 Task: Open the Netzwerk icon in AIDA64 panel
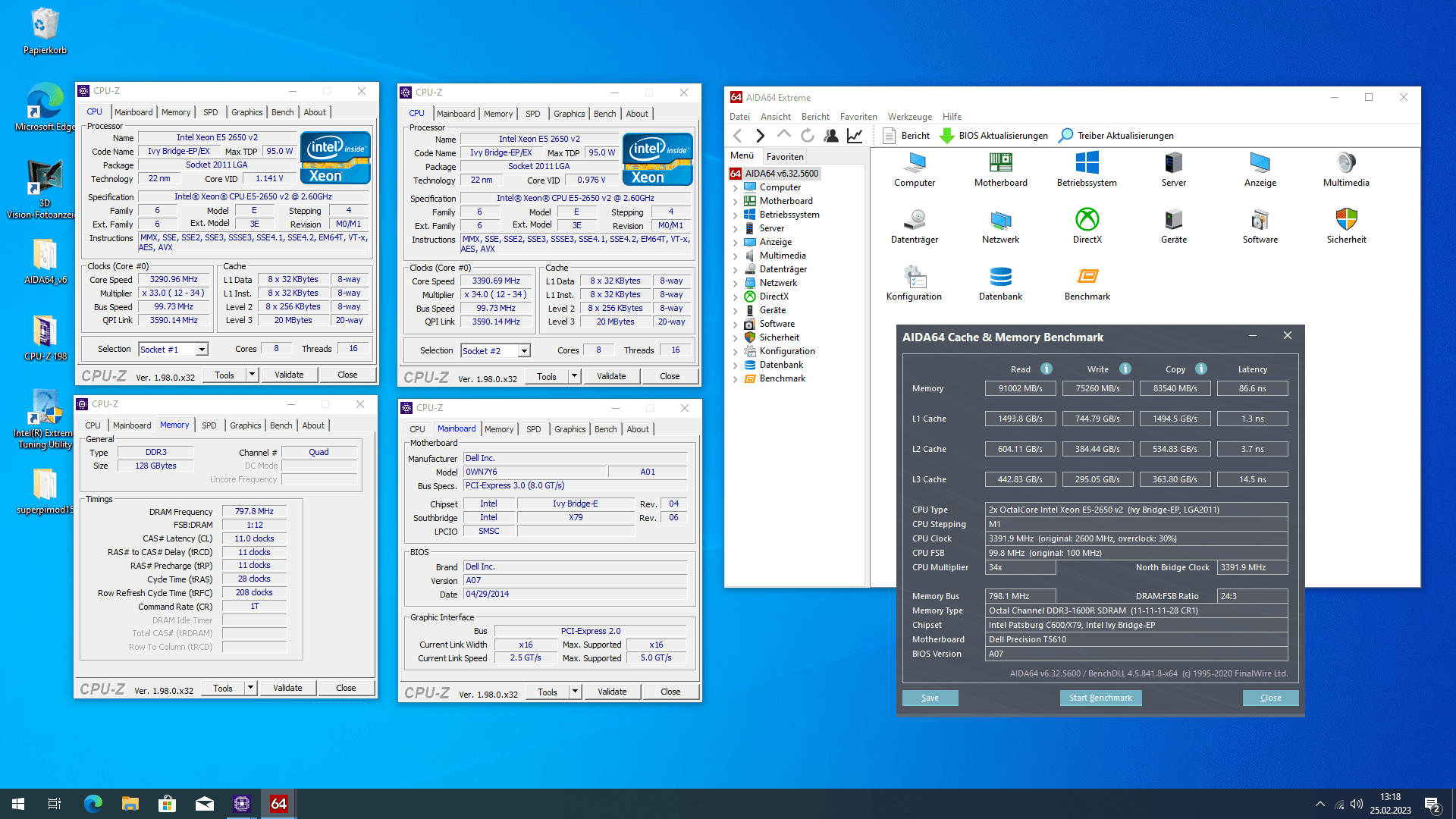pyautogui.click(x=1001, y=226)
